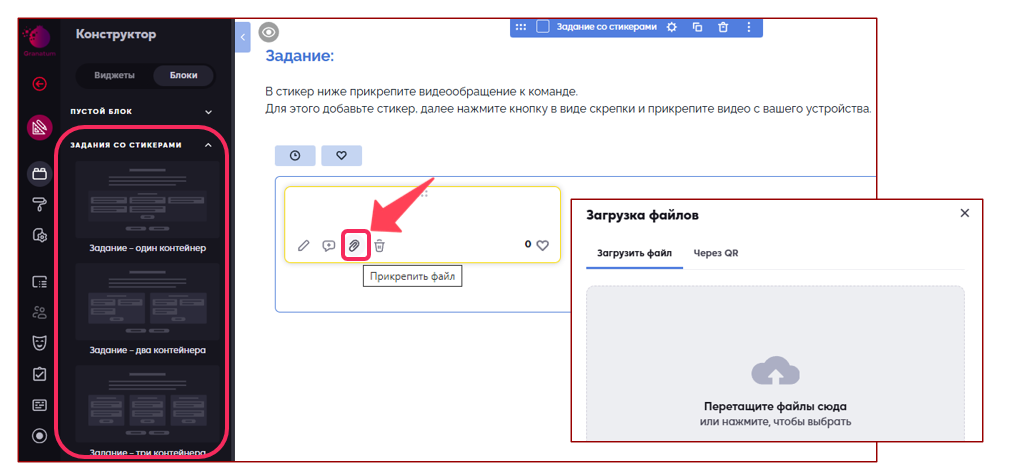Click the heart sort button above the container

click(x=341, y=155)
